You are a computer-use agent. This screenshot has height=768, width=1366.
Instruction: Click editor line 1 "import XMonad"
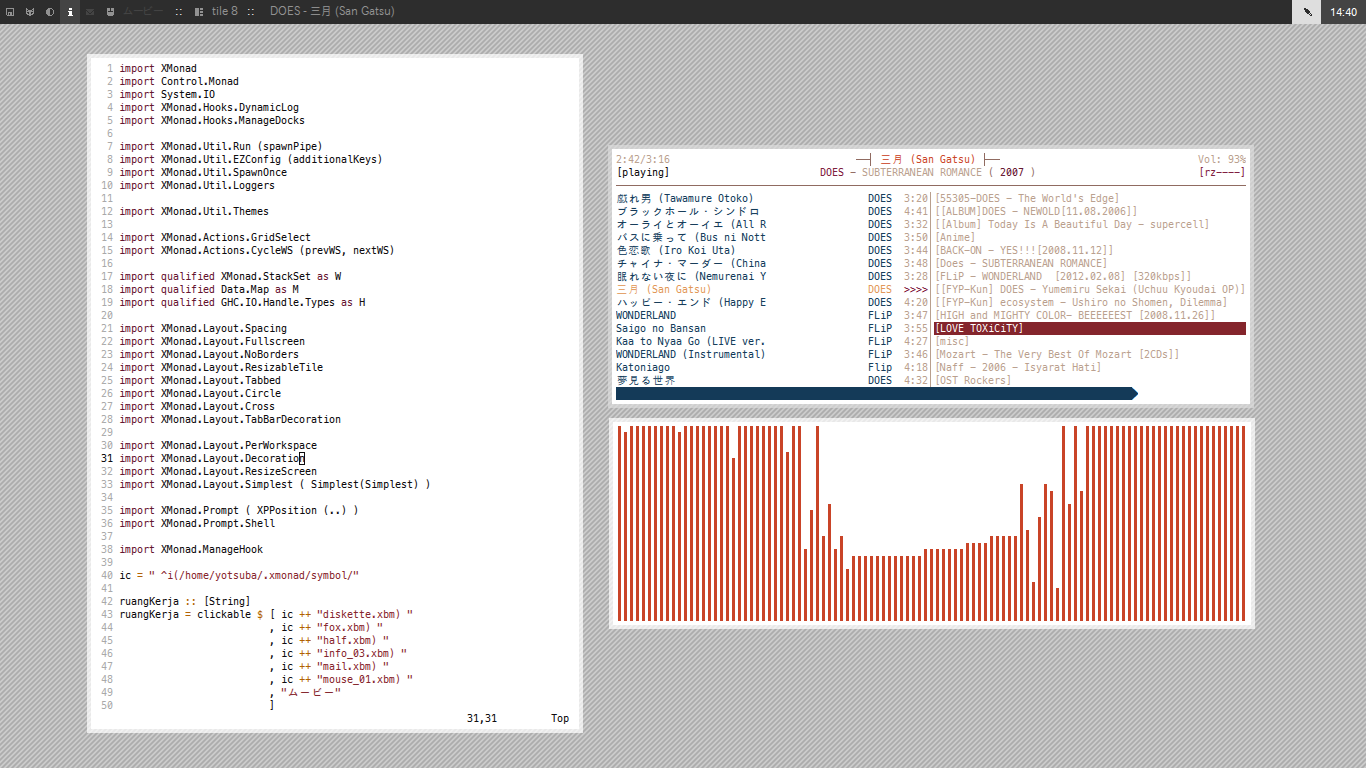pos(158,68)
